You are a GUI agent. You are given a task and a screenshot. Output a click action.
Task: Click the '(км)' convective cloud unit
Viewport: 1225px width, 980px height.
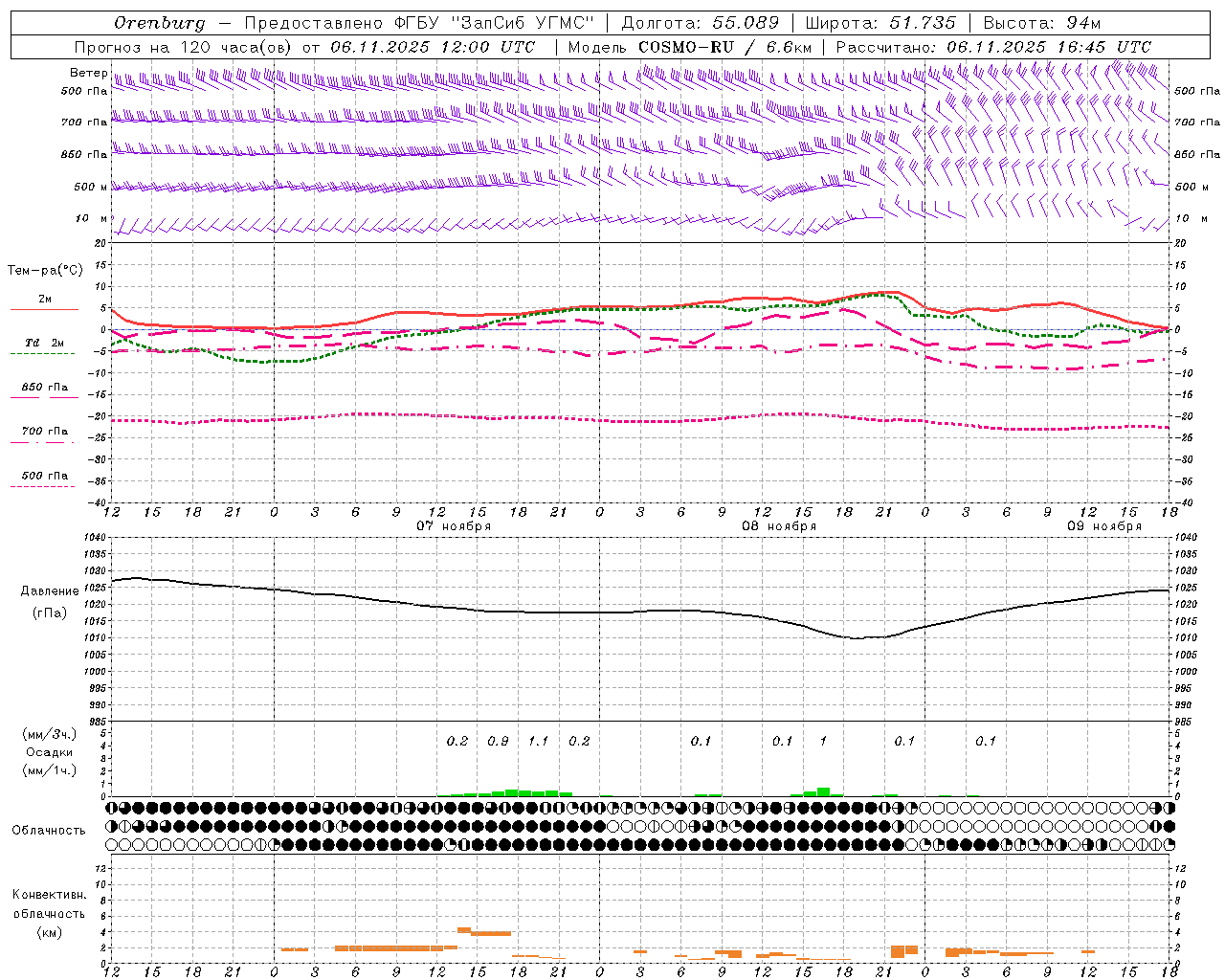(x=50, y=932)
